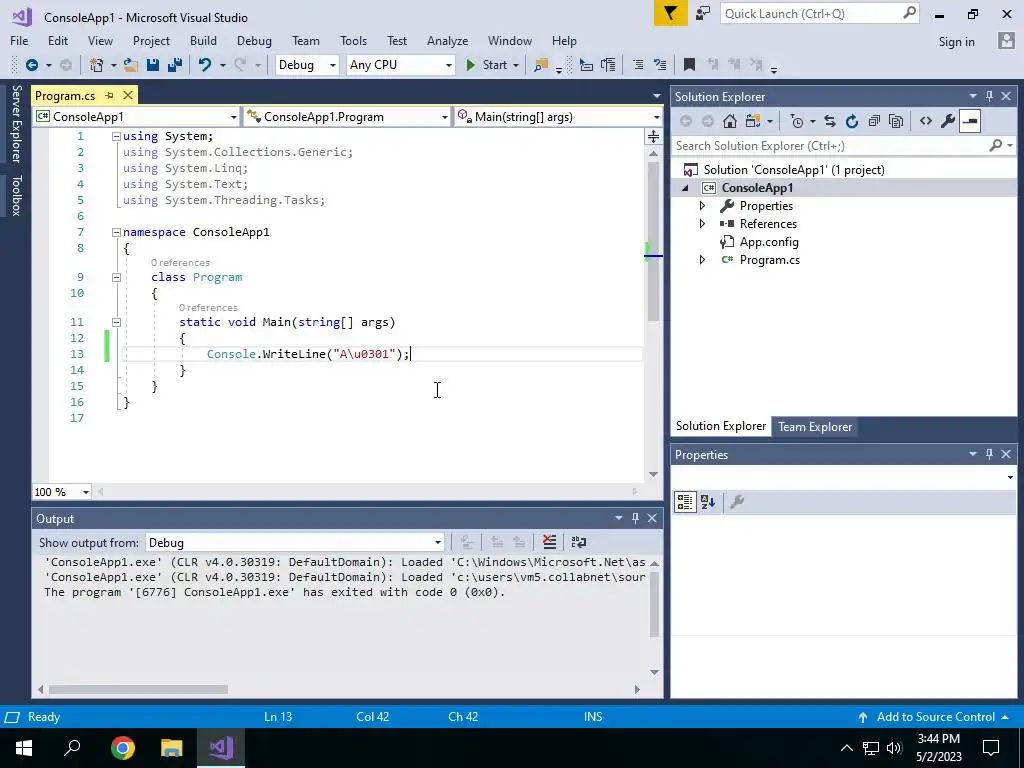Clear All output with red X icon

(x=549, y=542)
